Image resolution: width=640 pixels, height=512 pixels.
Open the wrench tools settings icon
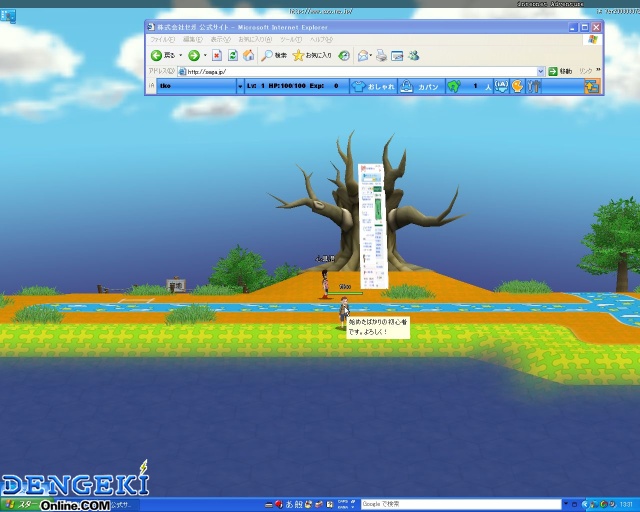[x=533, y=87]
